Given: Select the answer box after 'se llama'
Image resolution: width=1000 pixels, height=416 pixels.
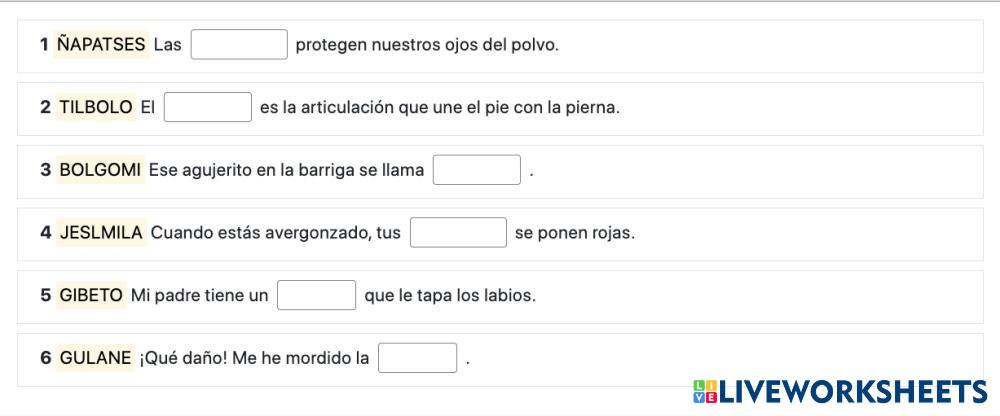Looking at the screenshot, I should [476, 170].
